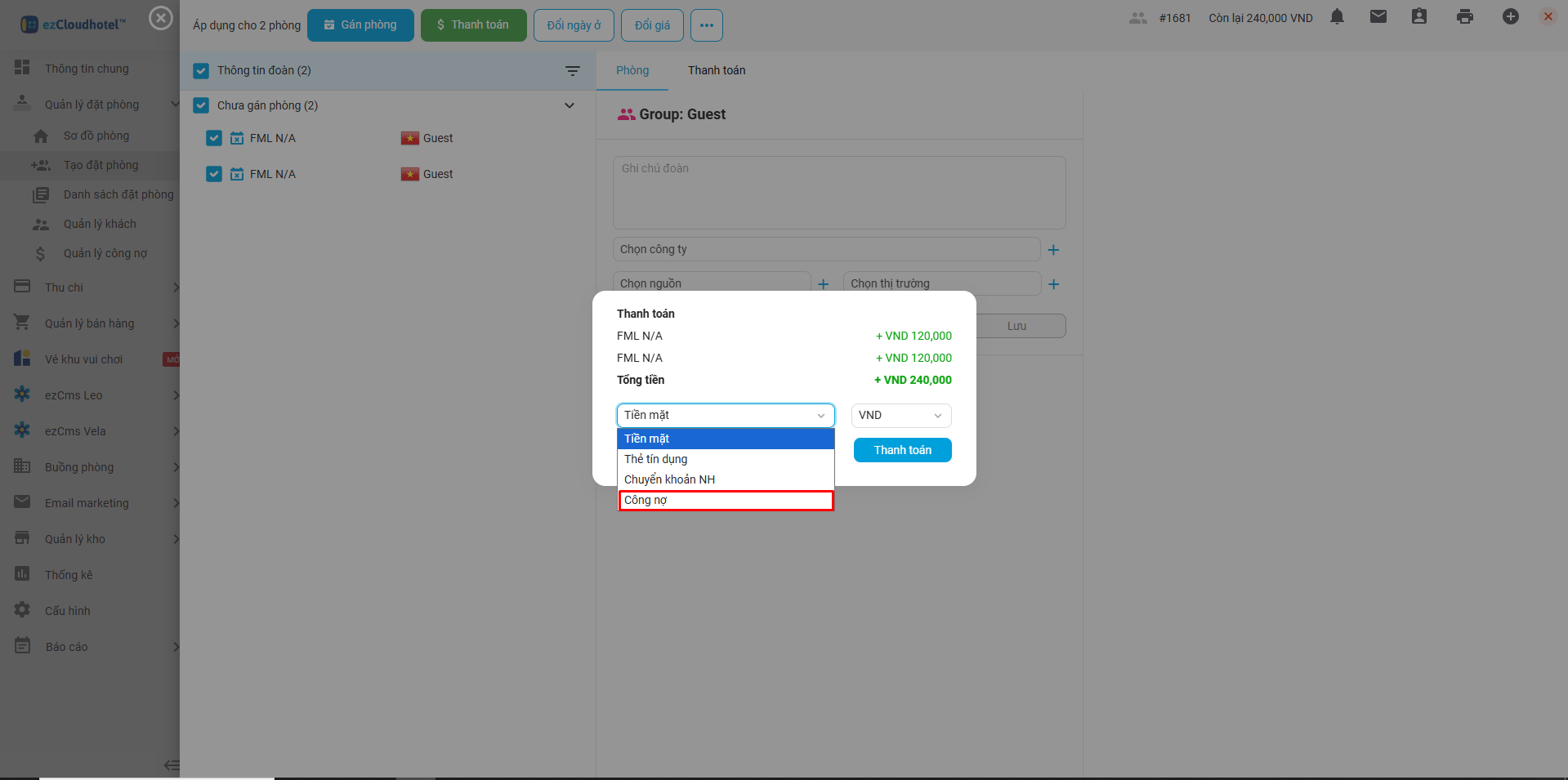Screen dimensions: 1568x780
Task: Open the mail envelope icon
Action: [1378, 17]
